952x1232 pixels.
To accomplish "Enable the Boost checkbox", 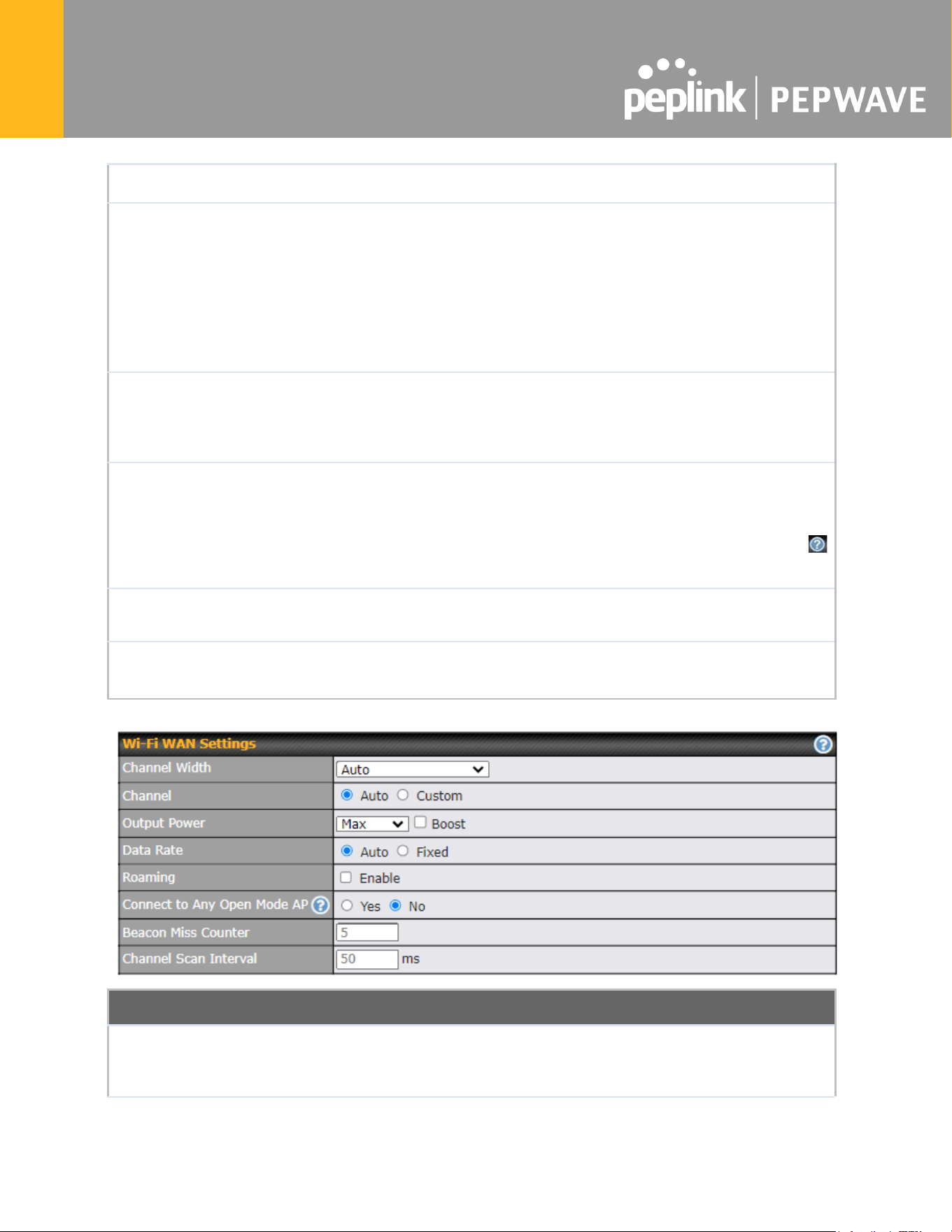I will (x=420, y=823).
